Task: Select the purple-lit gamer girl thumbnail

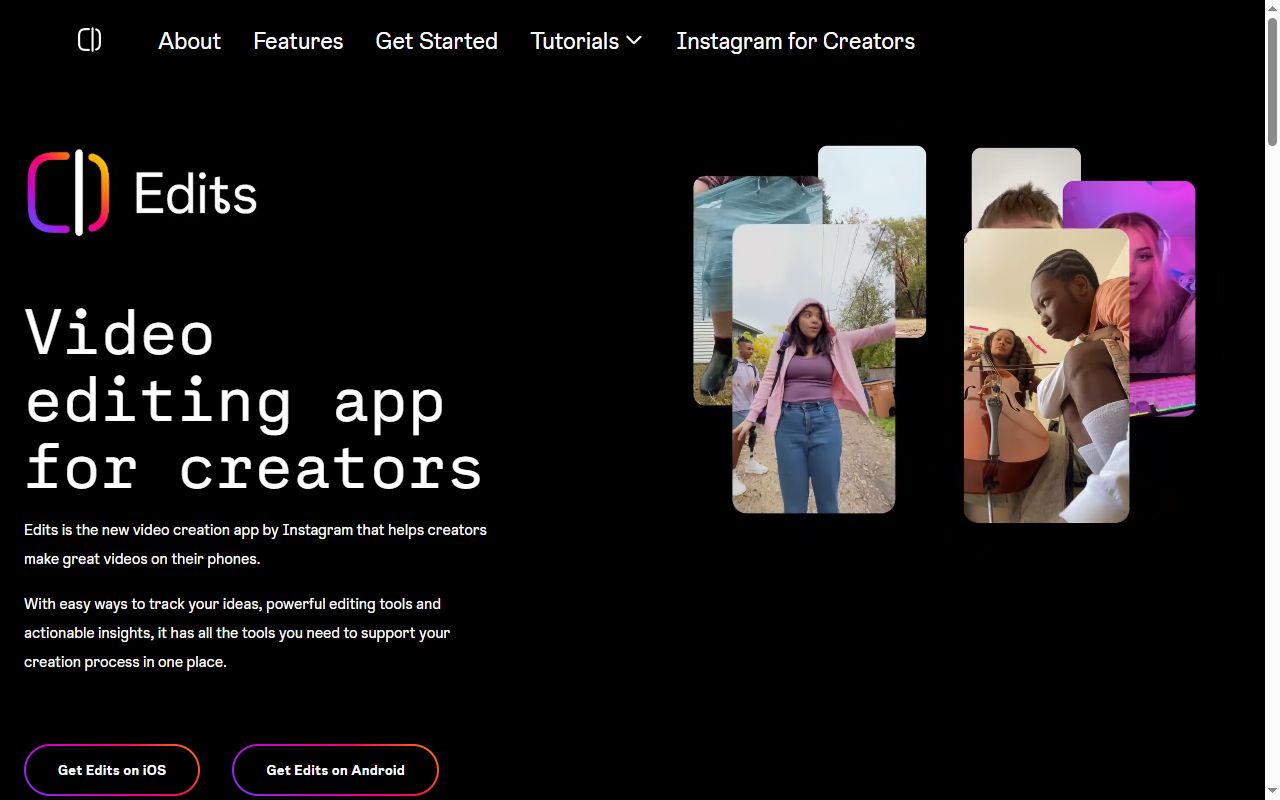Action: 1162,300
